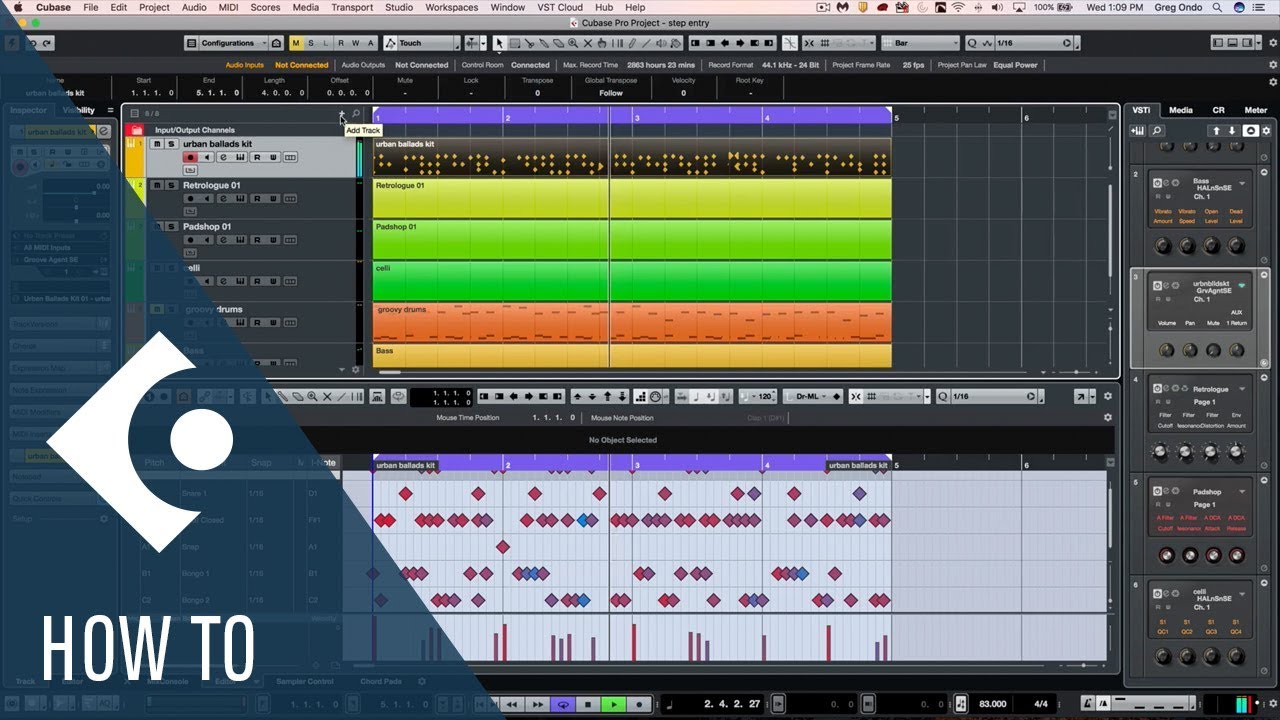Image resolution: width=1280 pixels, height=720 pixels.
Task: Open the Bass HALnSnSE rack slot dropdown arrow
Action: (x=1242, y=183)
